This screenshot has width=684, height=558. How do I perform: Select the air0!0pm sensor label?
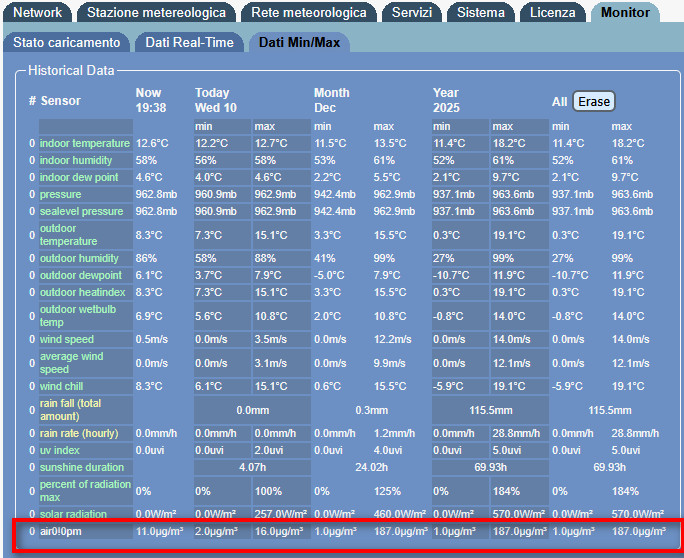(x=61, y=532)
